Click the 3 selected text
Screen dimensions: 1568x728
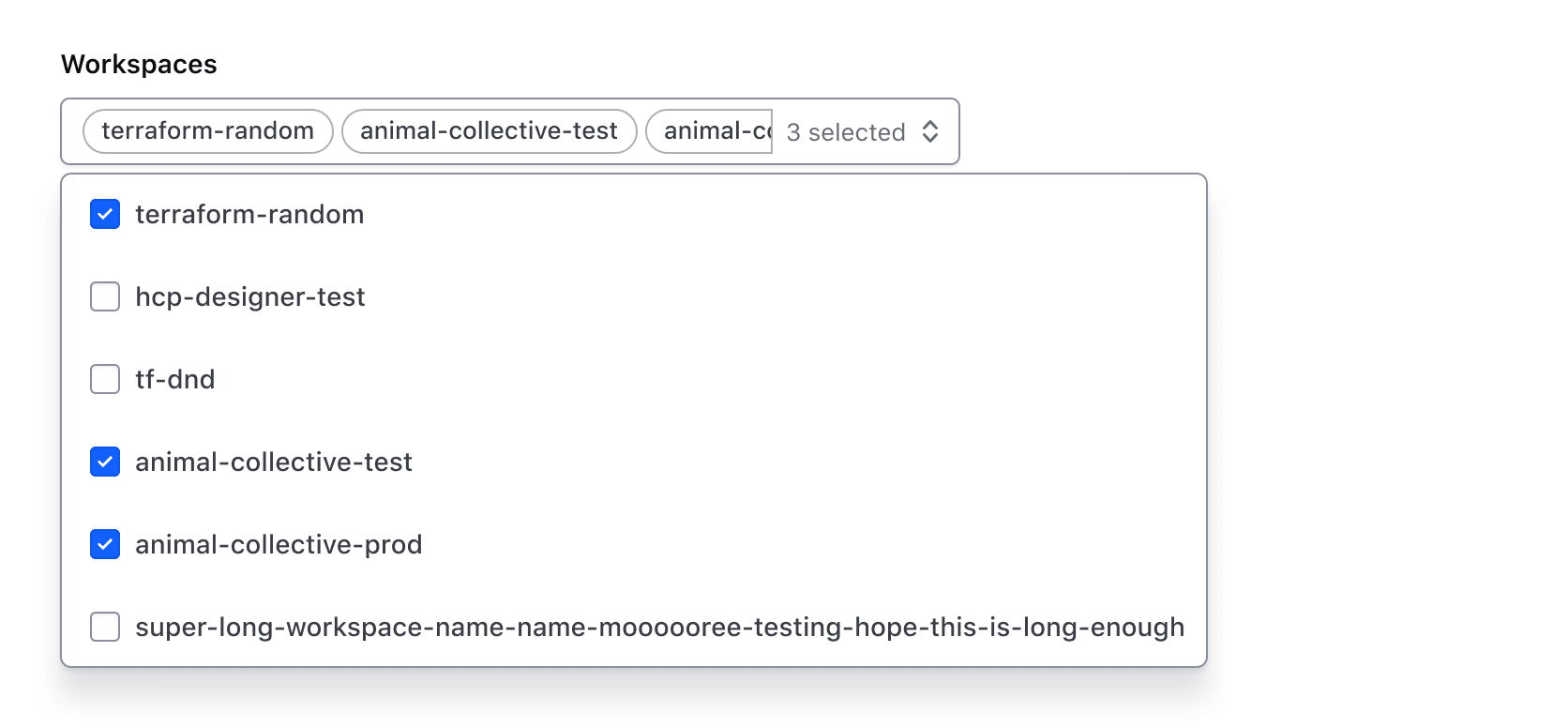coord(844,132)
